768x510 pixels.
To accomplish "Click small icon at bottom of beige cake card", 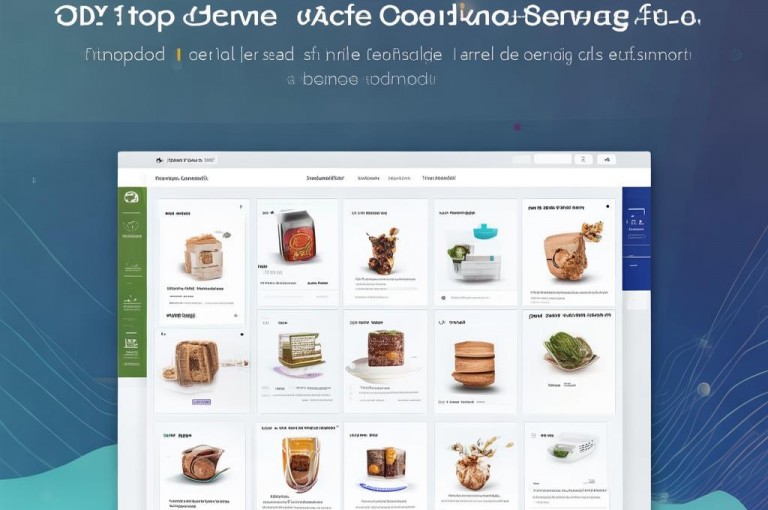I will pyautogui.click(x=236, y=316).
